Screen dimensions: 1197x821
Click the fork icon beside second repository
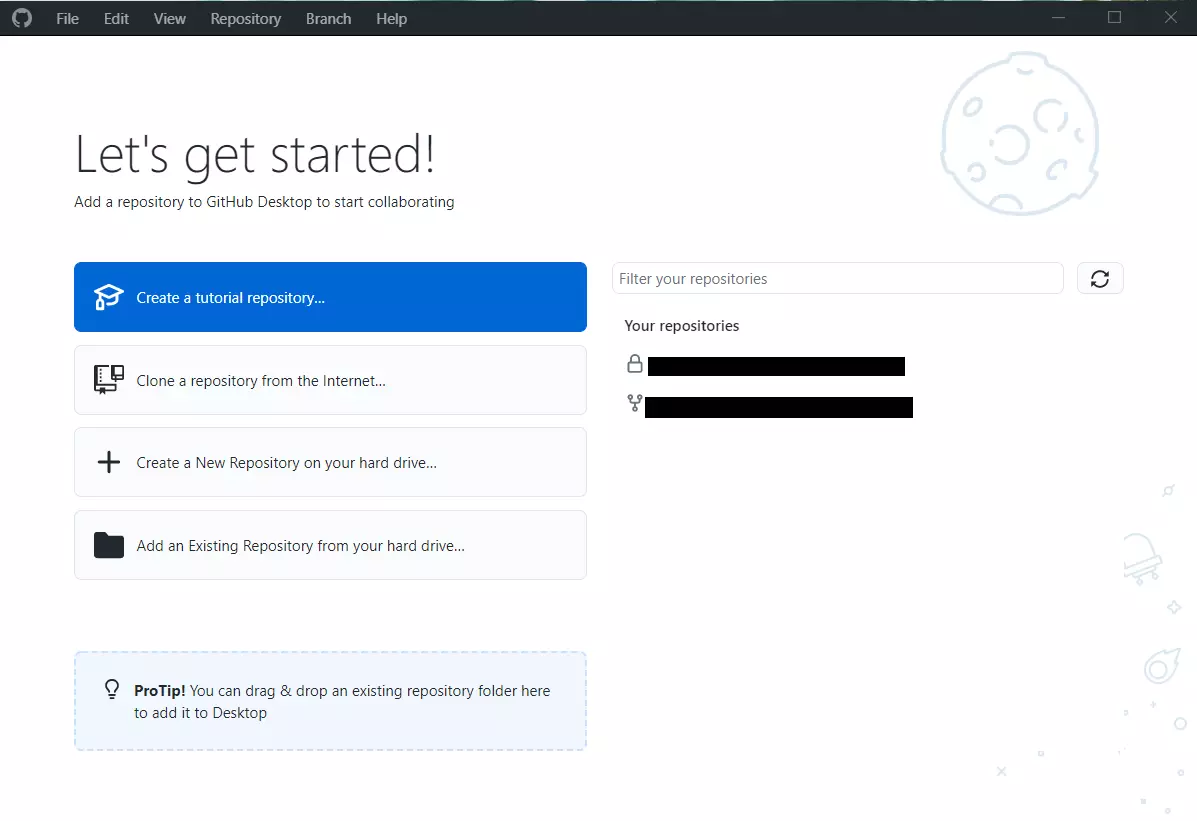coord(634,402)
